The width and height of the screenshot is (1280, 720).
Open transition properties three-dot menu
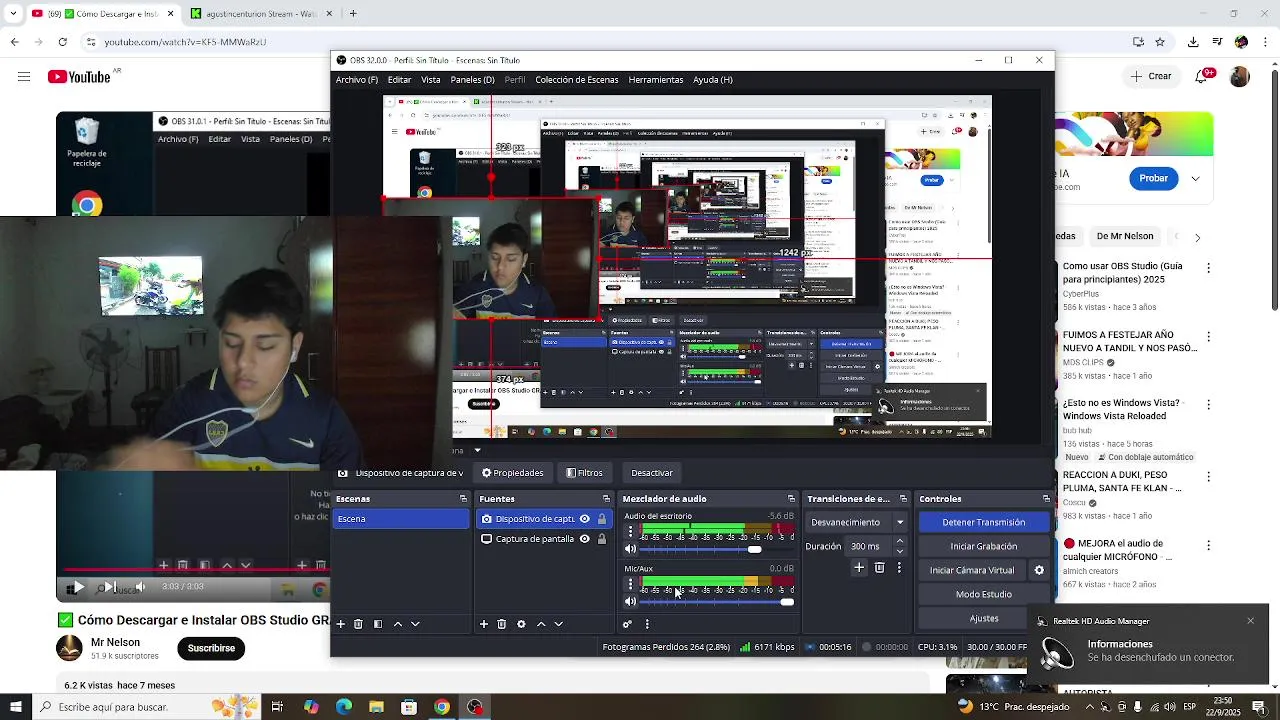[899, 568]
